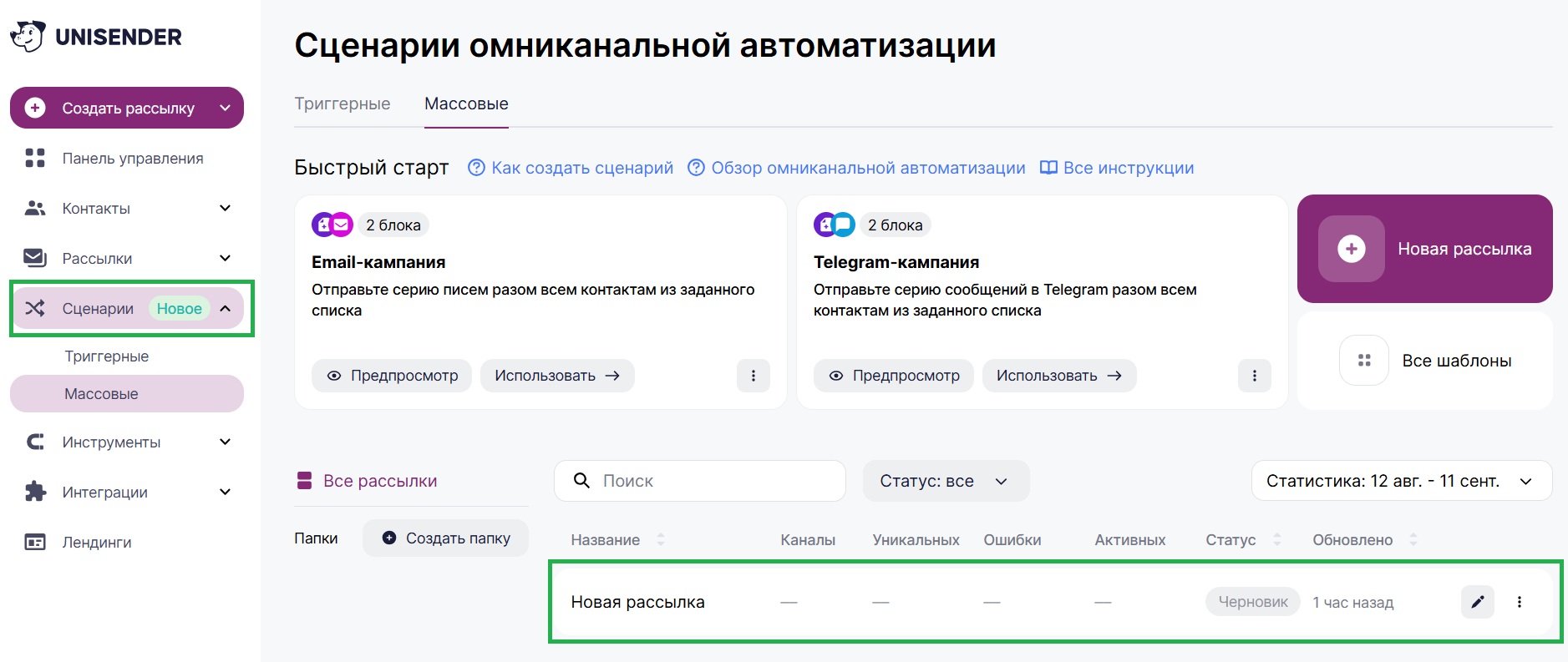This screenshot has width=1568, height=662.
Task: Click the plus icon on Новая рассылка tile
Action: 1351,249
